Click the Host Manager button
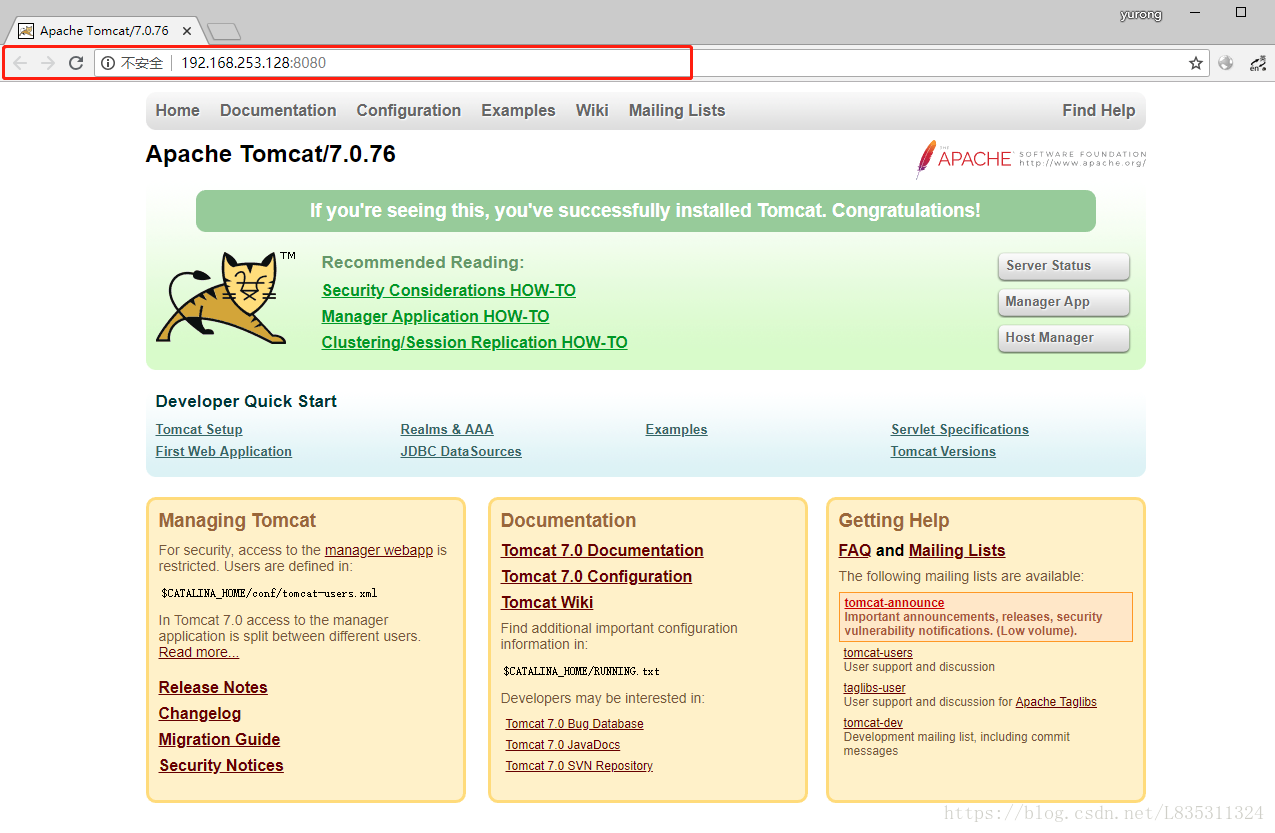 point(1064,338)
